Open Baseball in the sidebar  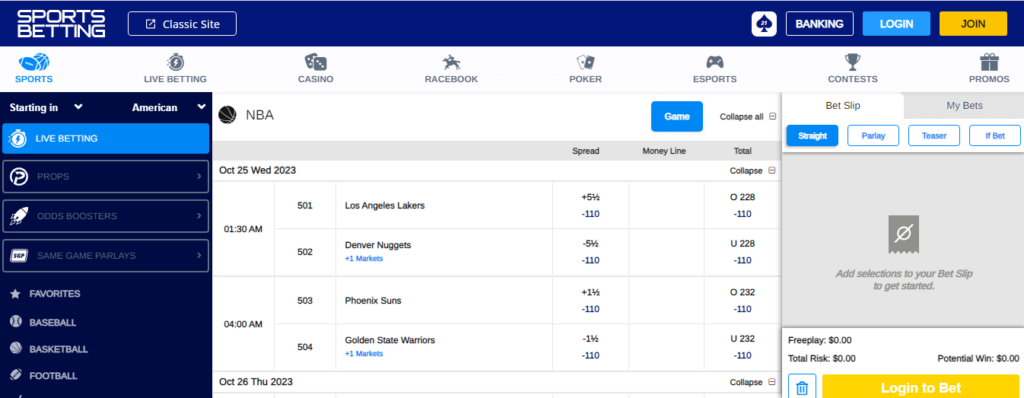click(x=53, y=322)
